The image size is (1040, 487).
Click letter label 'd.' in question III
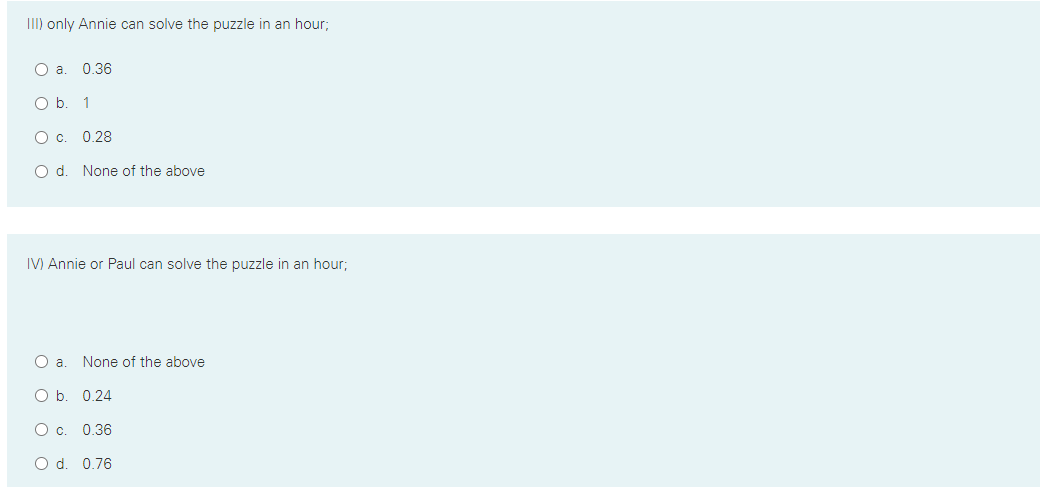62,171
